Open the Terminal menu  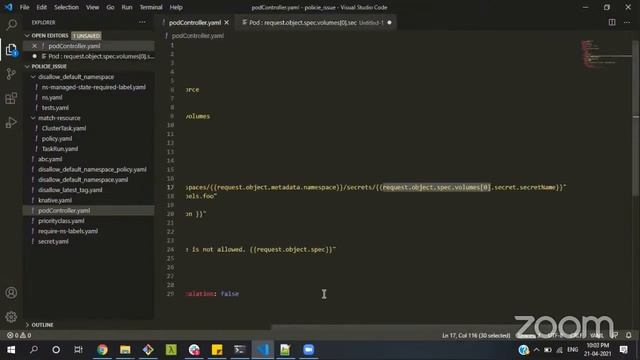pyautogui.click(x=151, y=7)
